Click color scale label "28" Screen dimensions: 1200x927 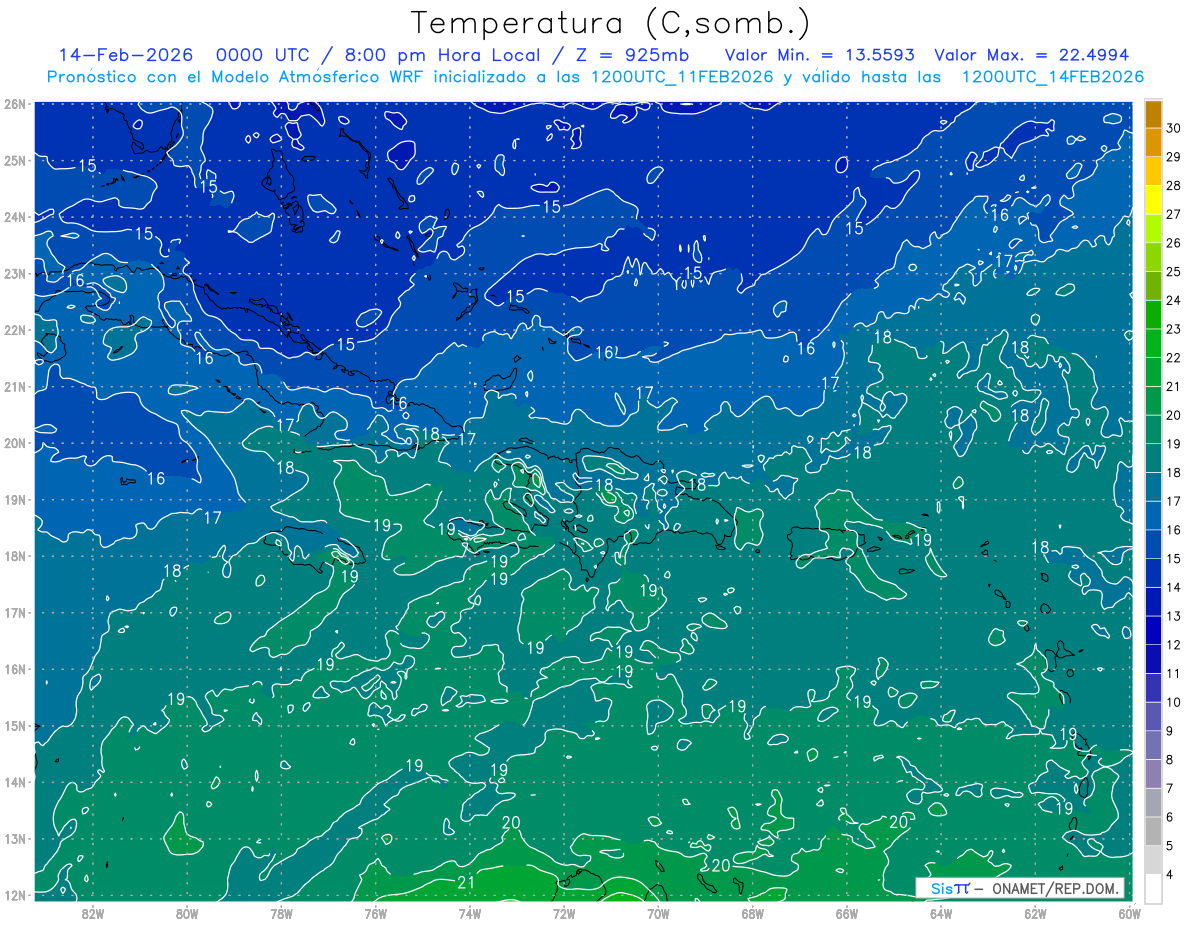tap(1174, 186)
